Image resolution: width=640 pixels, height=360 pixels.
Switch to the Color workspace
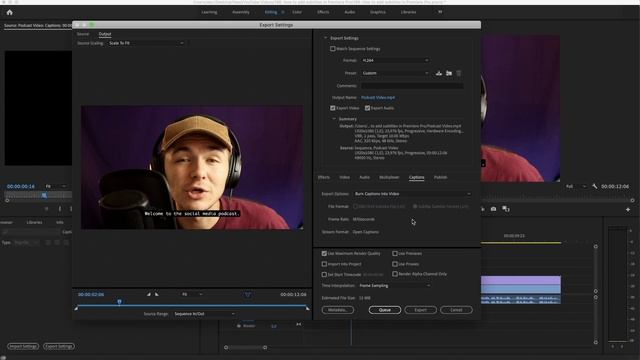point(297,12)
